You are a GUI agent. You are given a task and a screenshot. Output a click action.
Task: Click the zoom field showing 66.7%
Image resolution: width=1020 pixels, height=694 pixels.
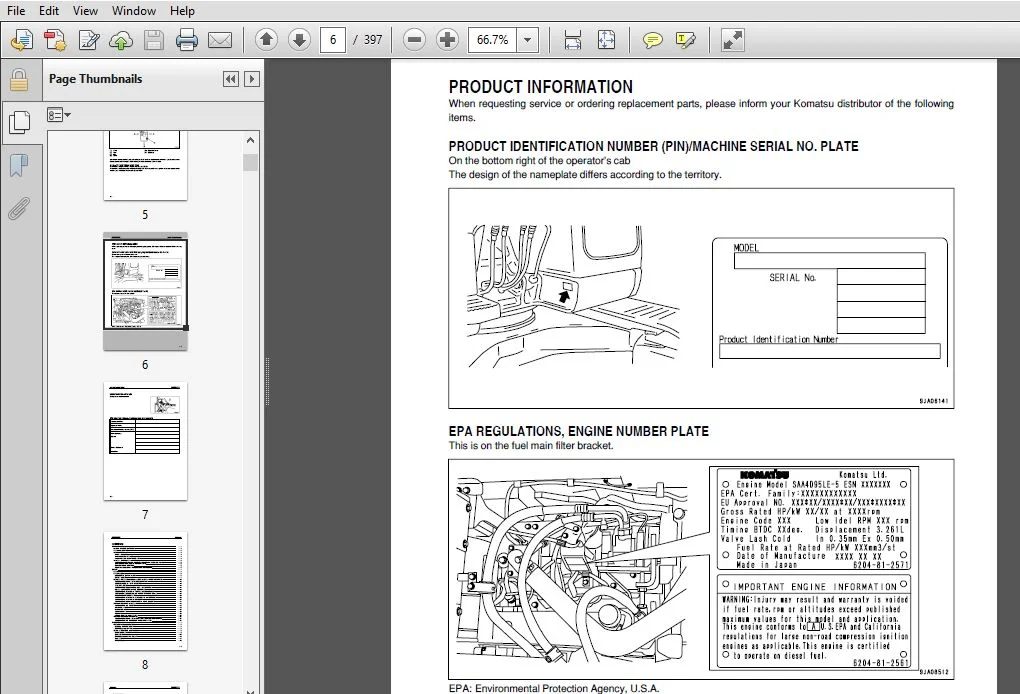pos(492,40)
